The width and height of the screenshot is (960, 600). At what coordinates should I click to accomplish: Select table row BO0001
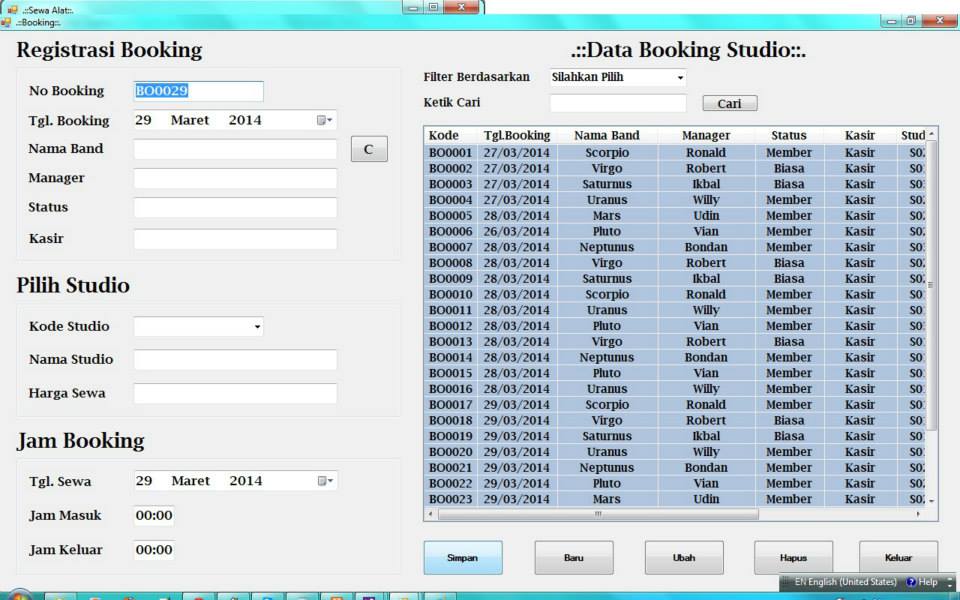coord(675,152)
